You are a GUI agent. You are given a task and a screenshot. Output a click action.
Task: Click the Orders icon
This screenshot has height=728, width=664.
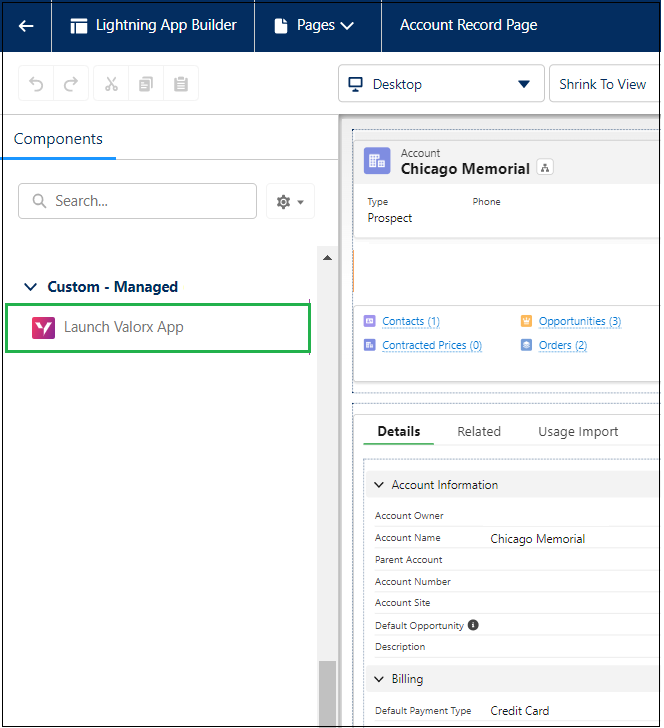coord(526,345)
